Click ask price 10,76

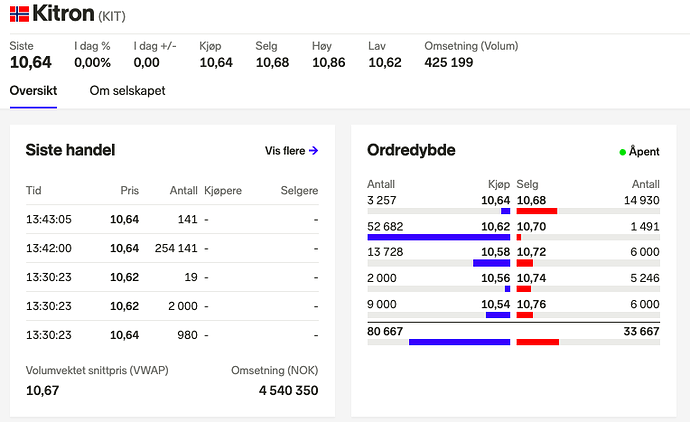click(x=532, y=304)
